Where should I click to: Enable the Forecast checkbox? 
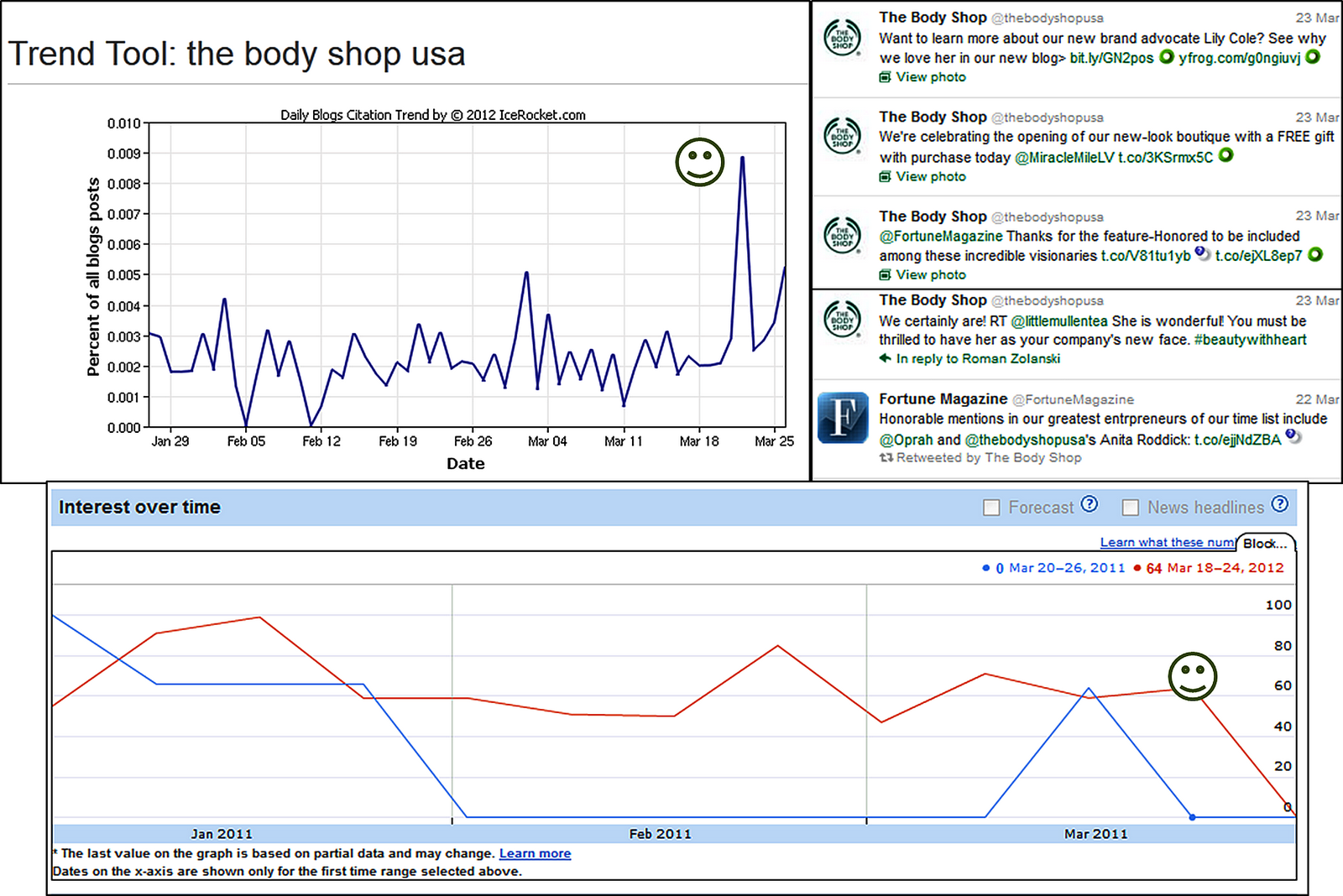[991, 508]
